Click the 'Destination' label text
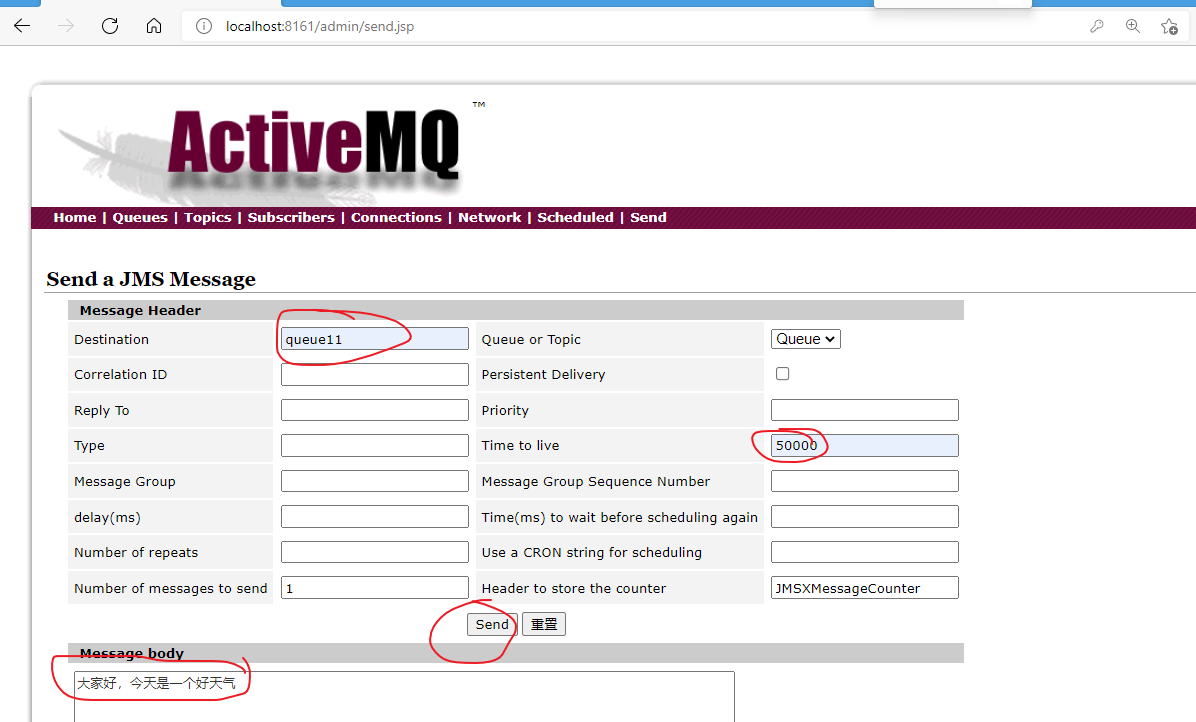Viewport: 1196px width, 722px height. click(111, 339)
